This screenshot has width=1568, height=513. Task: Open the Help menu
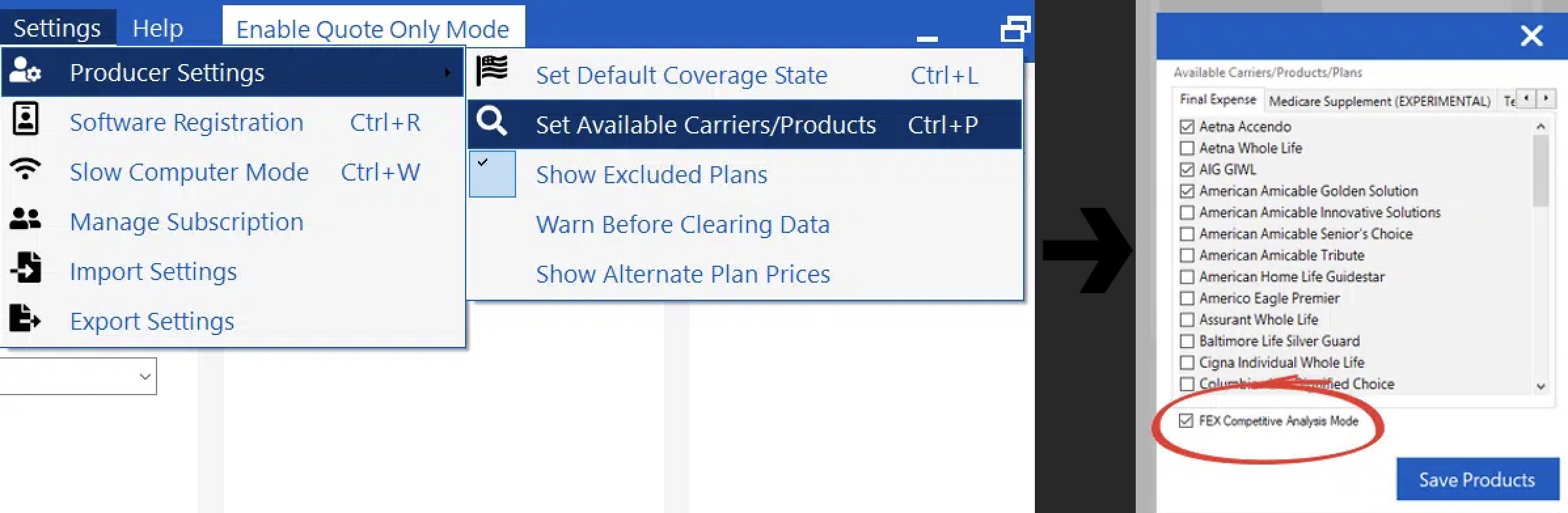pyautogui.click(x=158, y=28)
